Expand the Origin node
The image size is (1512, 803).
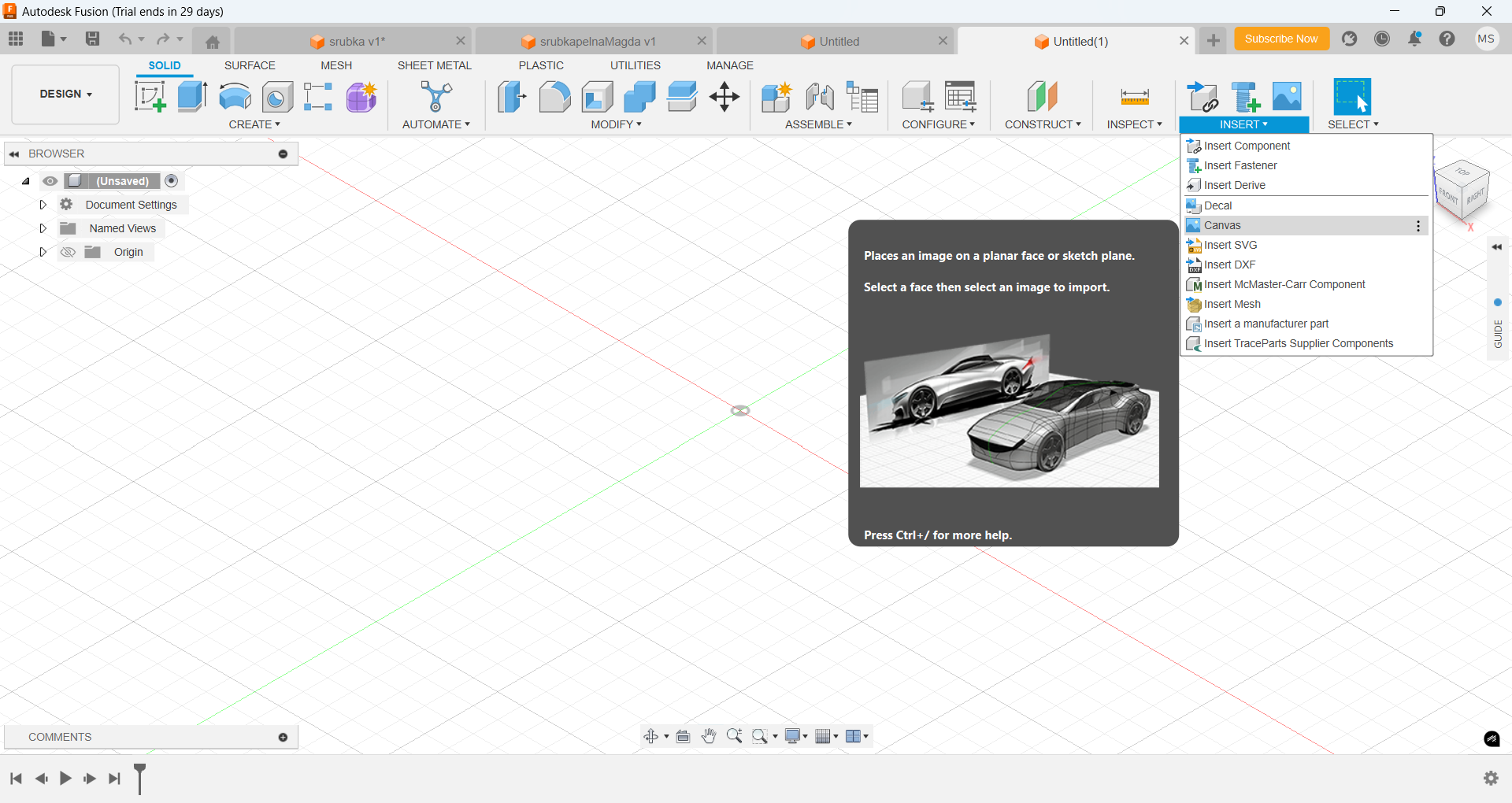(43, 252)
